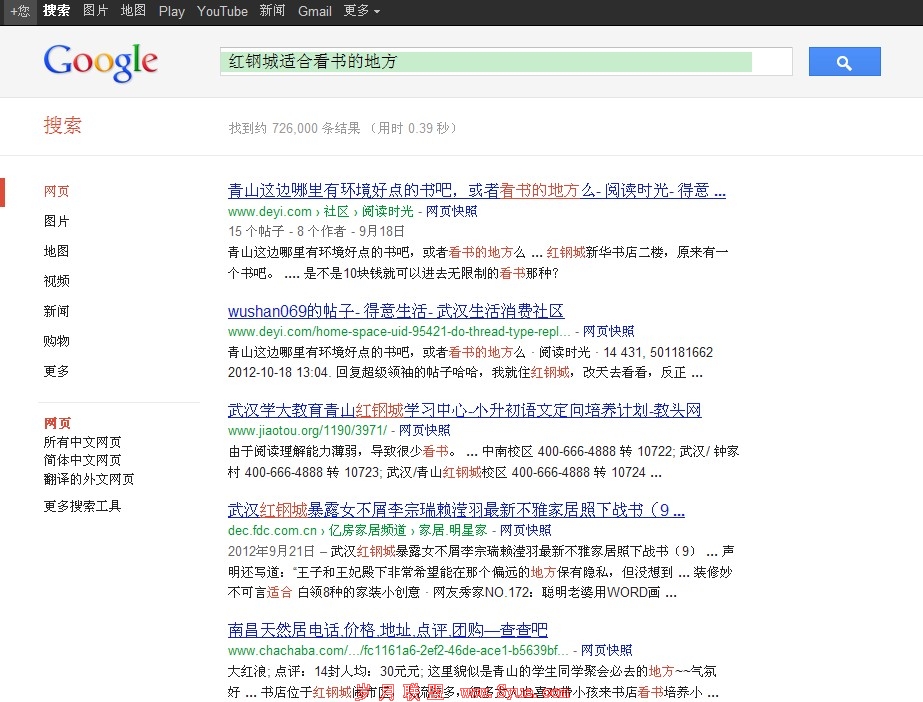Click the bold 网页 heading above language filters

click(57, 423)
